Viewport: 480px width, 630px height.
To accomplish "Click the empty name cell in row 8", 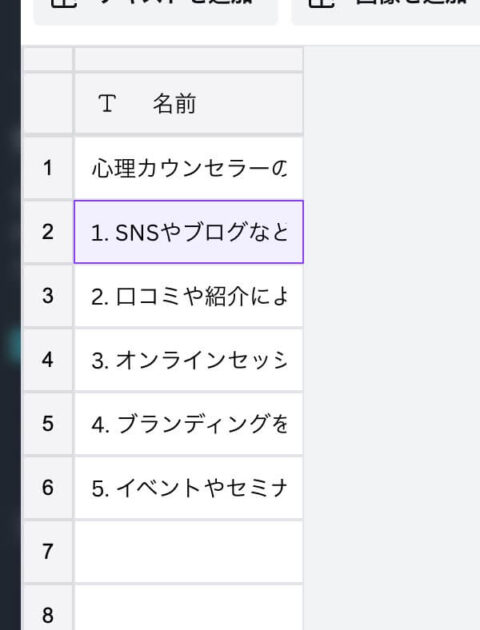I will pos(189,608).
